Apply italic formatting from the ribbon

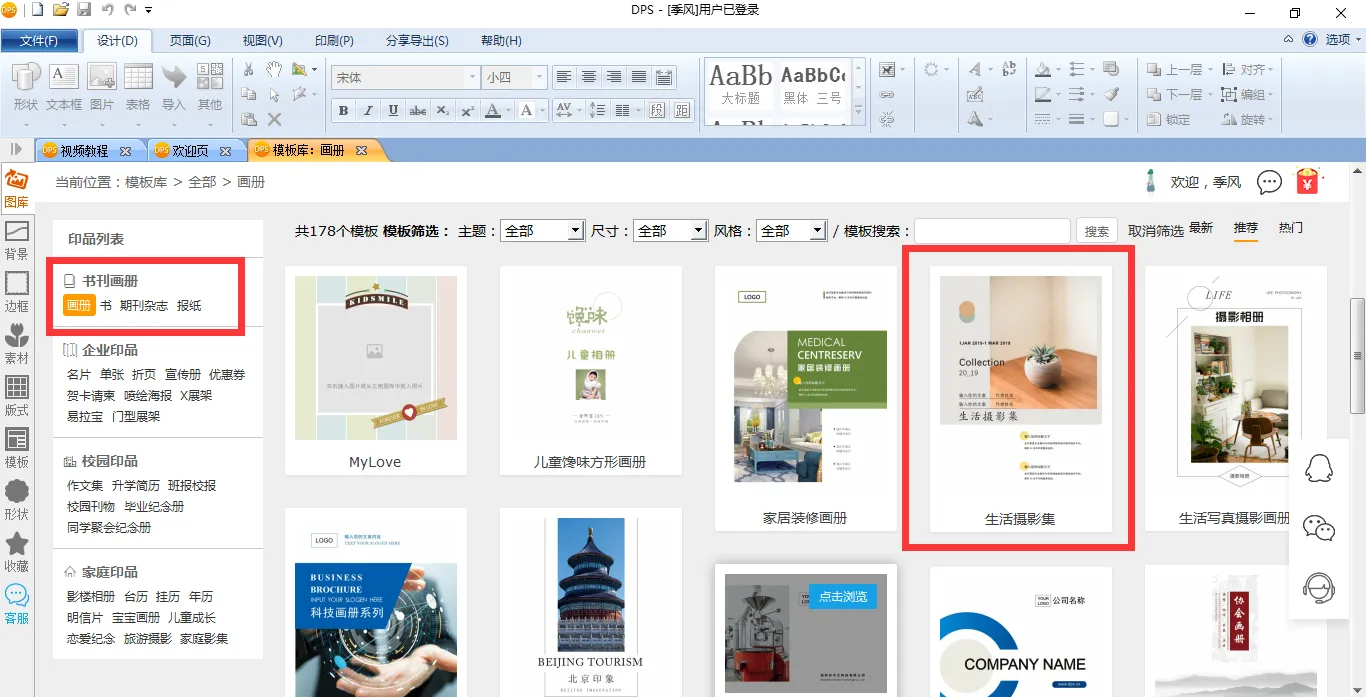coord(368,111)
